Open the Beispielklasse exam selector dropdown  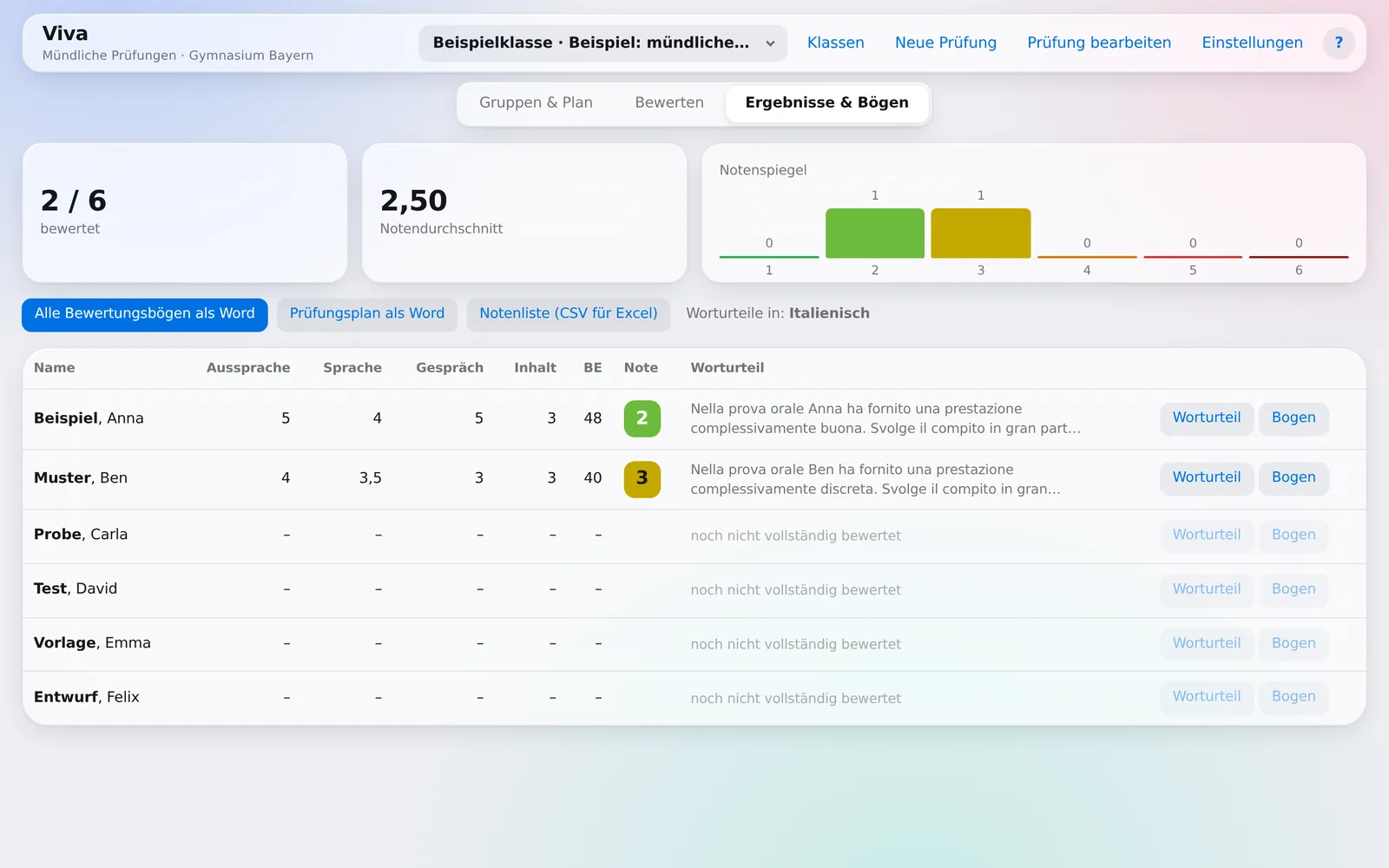602,43
